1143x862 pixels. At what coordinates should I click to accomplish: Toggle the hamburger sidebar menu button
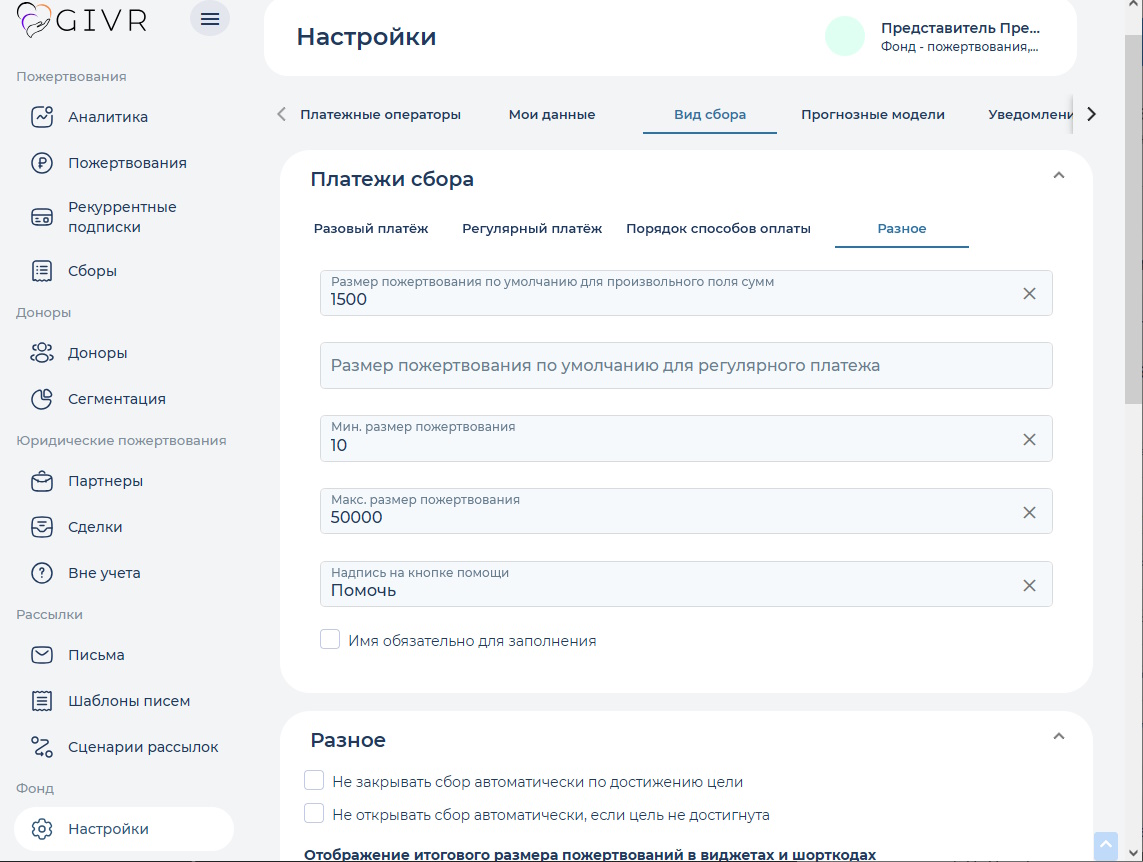coord(210,19)
